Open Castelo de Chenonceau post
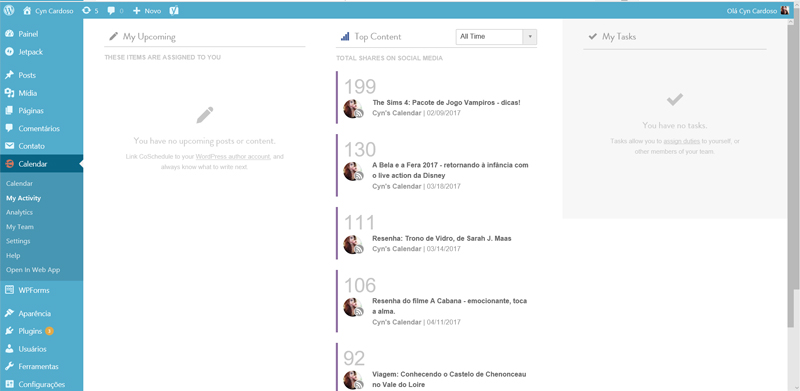The height and width of the screenshot is (391, 800). pyautogui.click(x=449, y=379)
